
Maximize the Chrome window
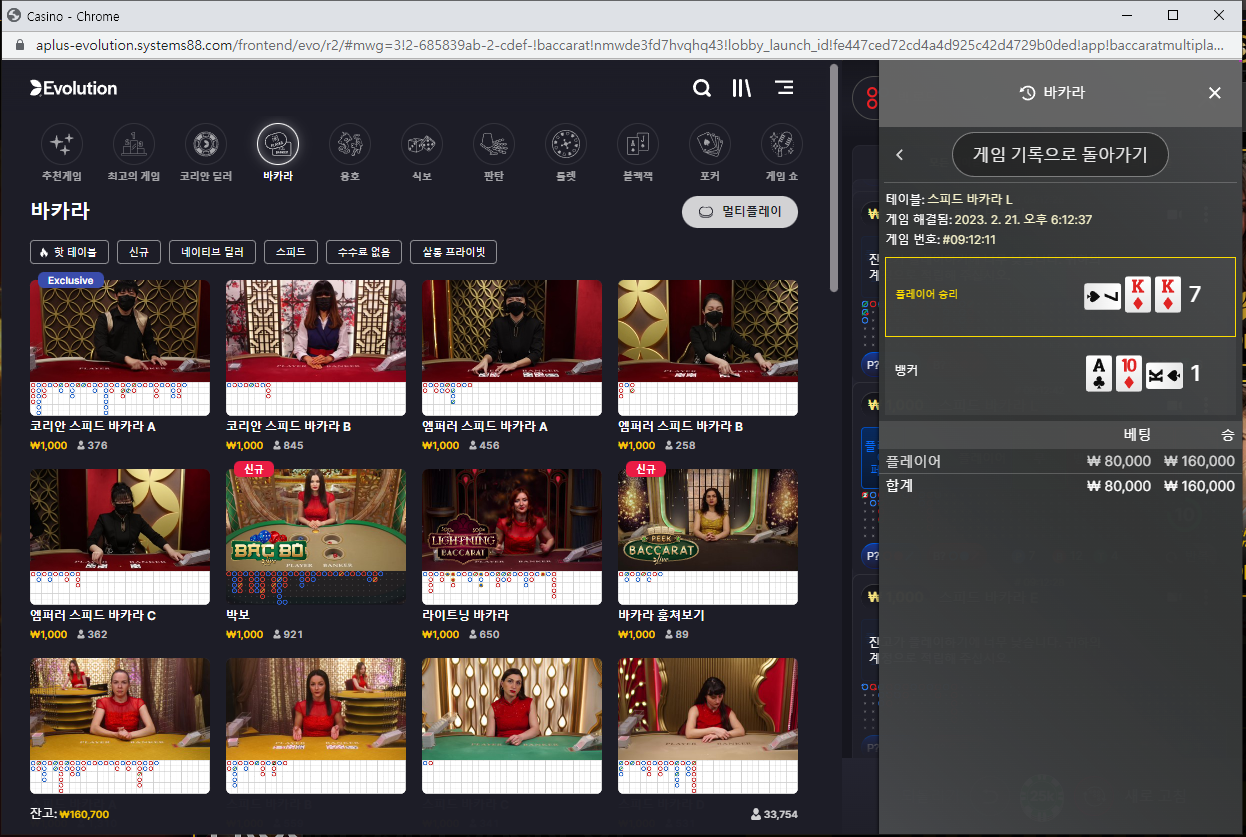click(x=1173, y=15)
